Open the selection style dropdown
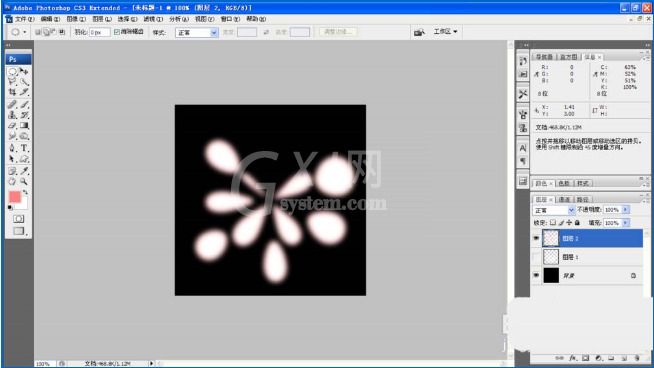Image resolution: width=654 pixels, height=368 pixels. point(196,33)
